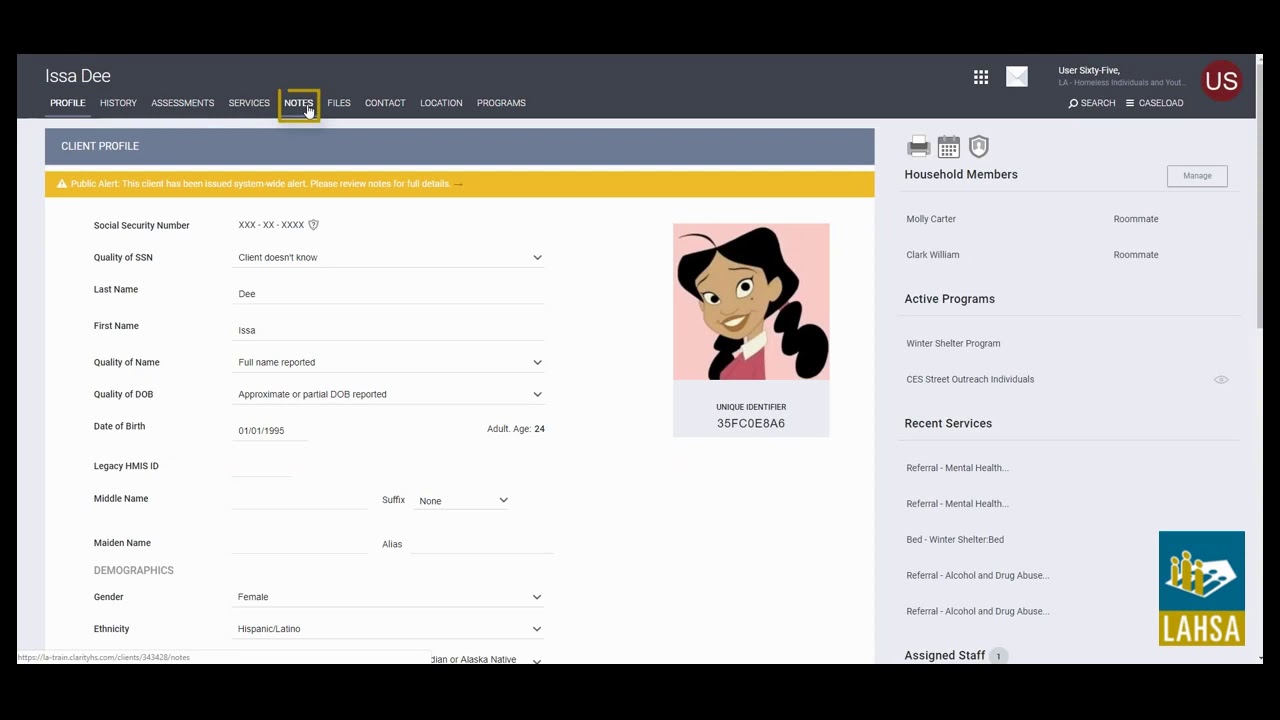The width and height of the screenshot is (1280, 720).
Task: Click the shield privacy icon above Household Members
Action: (979, 147)
